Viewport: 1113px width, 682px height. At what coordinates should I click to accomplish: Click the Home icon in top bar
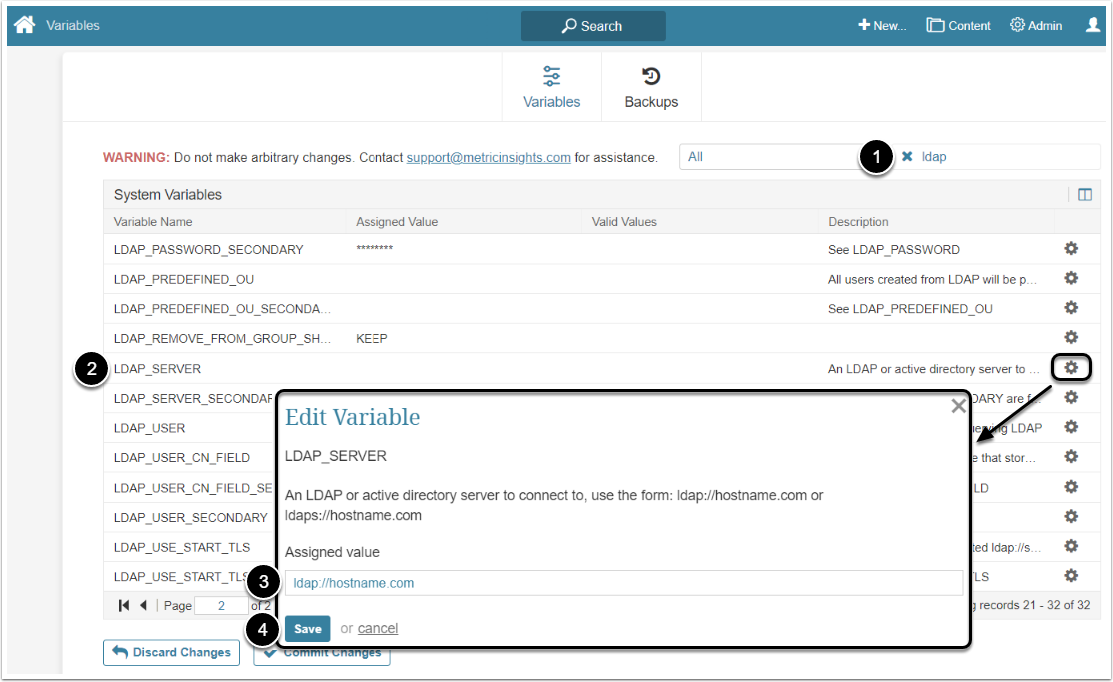coord(24,25)
